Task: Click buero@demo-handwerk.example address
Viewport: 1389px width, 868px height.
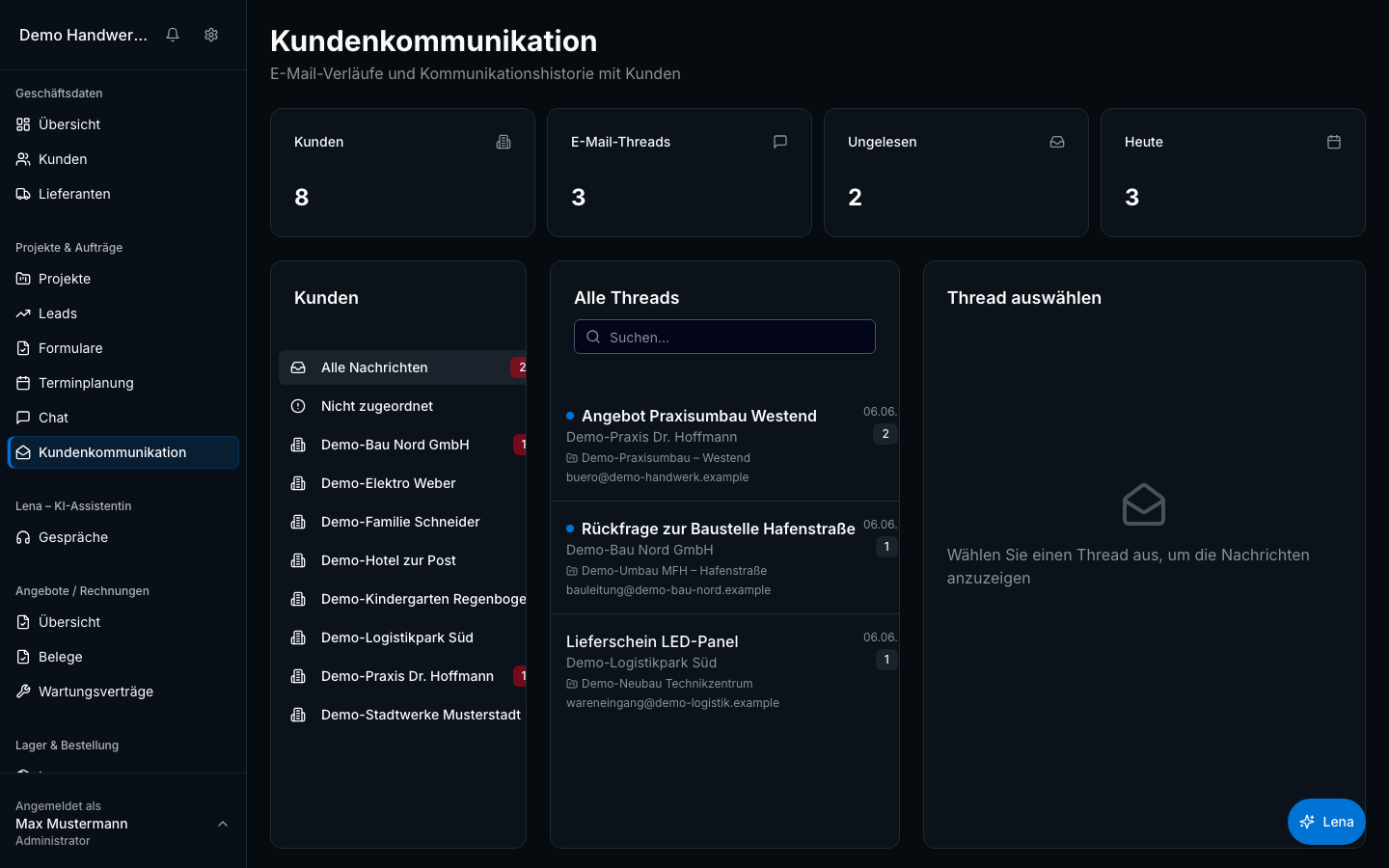Action: [657, 477]
